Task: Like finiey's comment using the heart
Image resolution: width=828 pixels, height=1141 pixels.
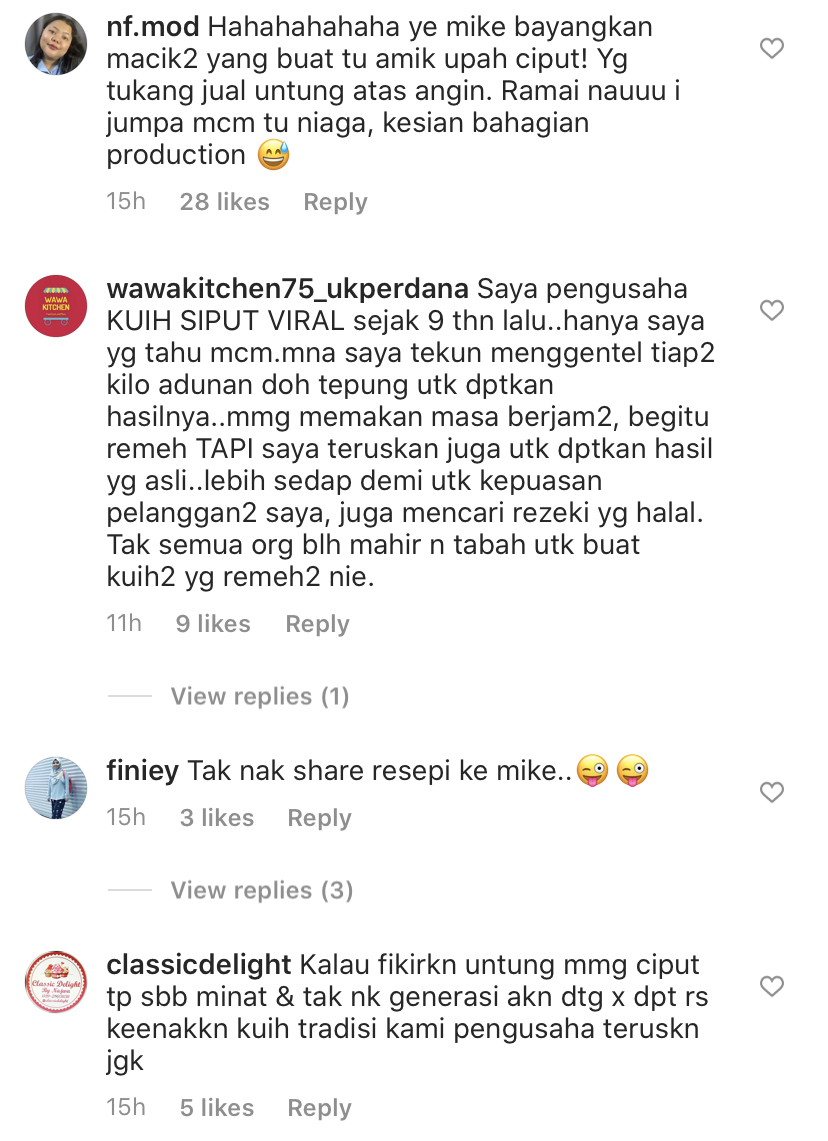Action: coord(771,792)
